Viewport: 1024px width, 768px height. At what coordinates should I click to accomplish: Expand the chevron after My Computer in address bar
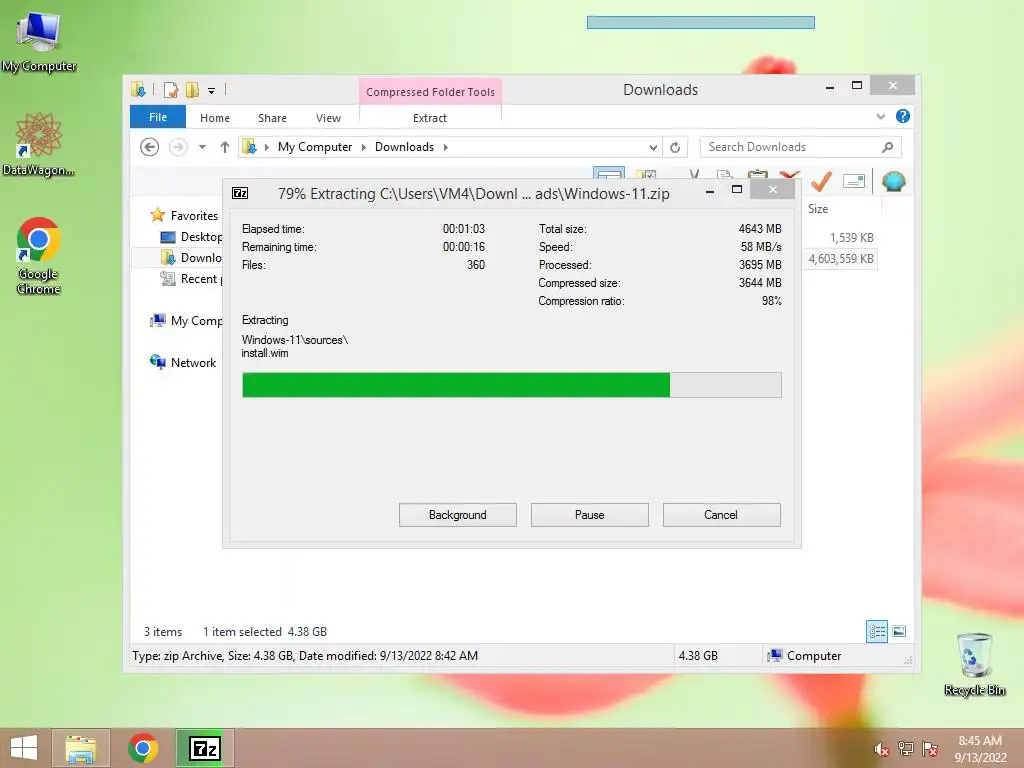click(364, 147)
